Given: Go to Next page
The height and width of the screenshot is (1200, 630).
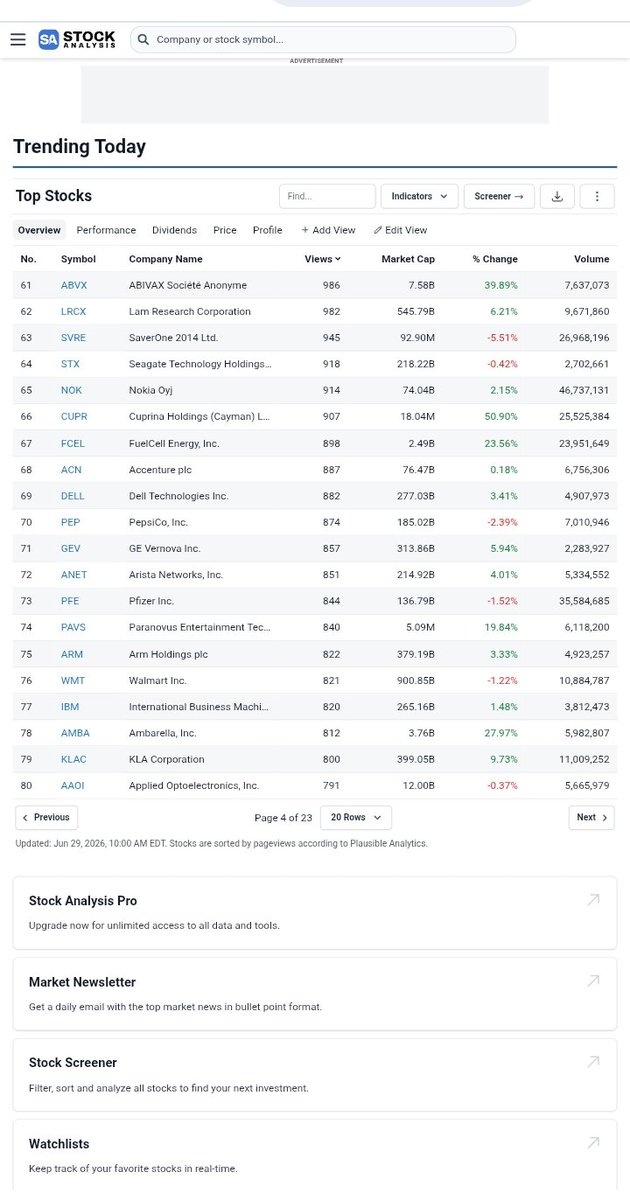Looking at the screenshot, I should pos(592,817).
